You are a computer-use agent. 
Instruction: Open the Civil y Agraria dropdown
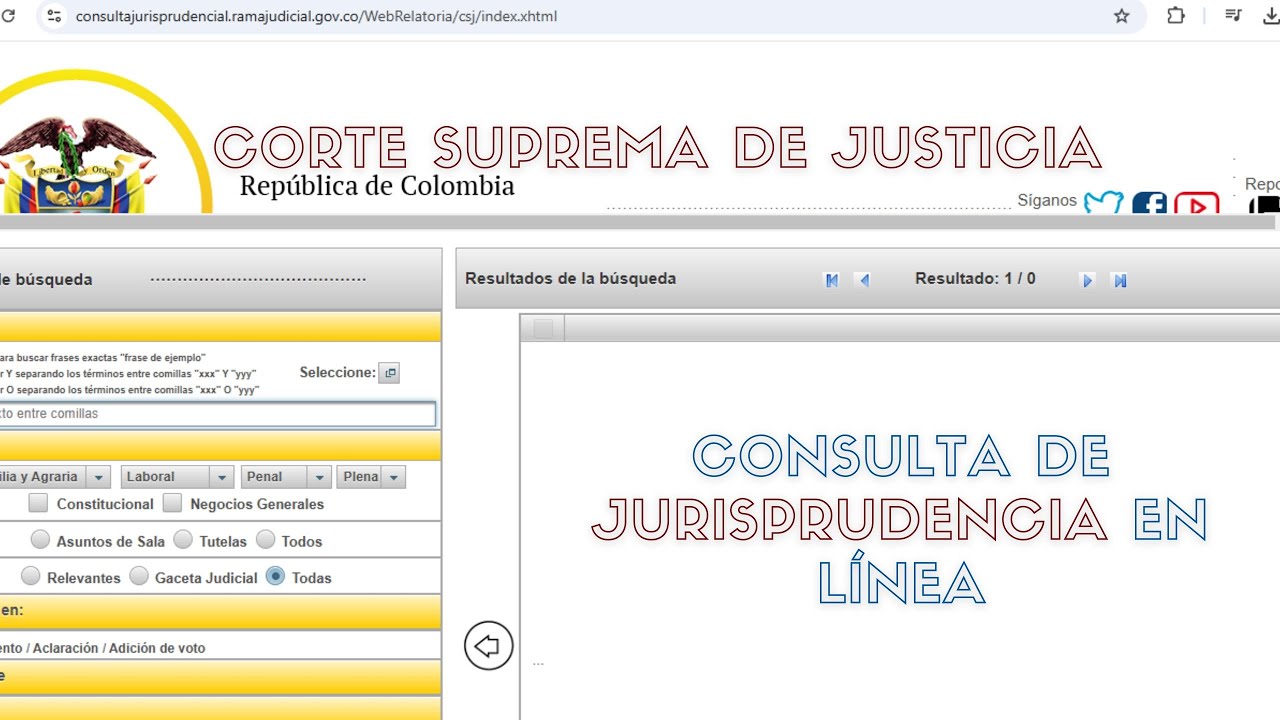point(55,477)
